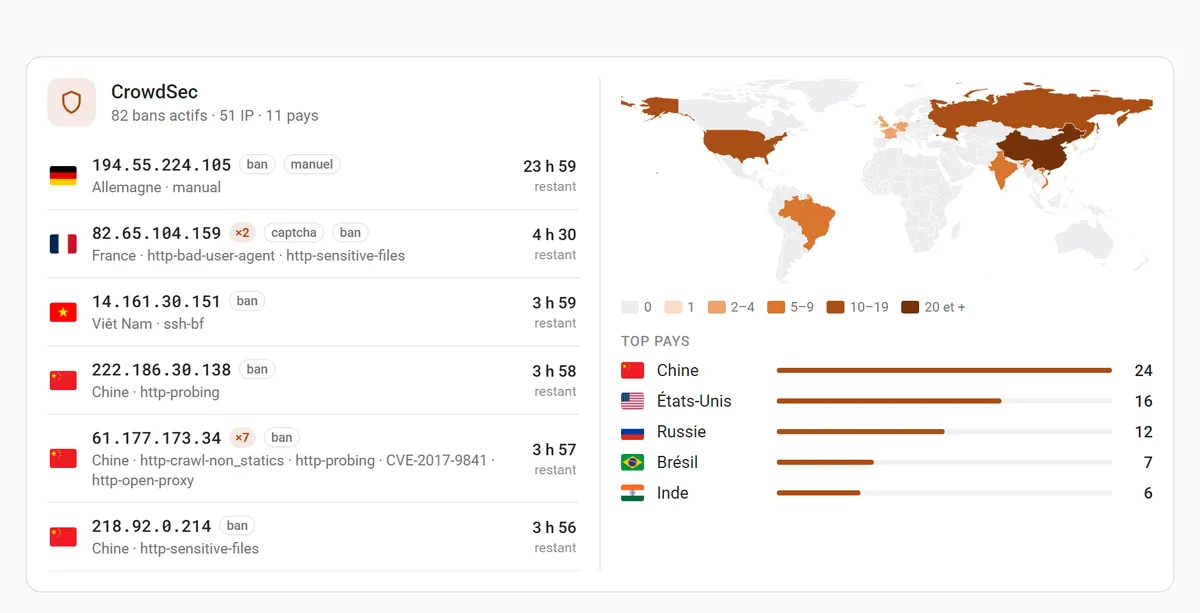Click the 'ban' tag on 218.92.0.214
The width and height of the screenshot is (1200, 613).
pyautogui.click(x=237, y=525)
